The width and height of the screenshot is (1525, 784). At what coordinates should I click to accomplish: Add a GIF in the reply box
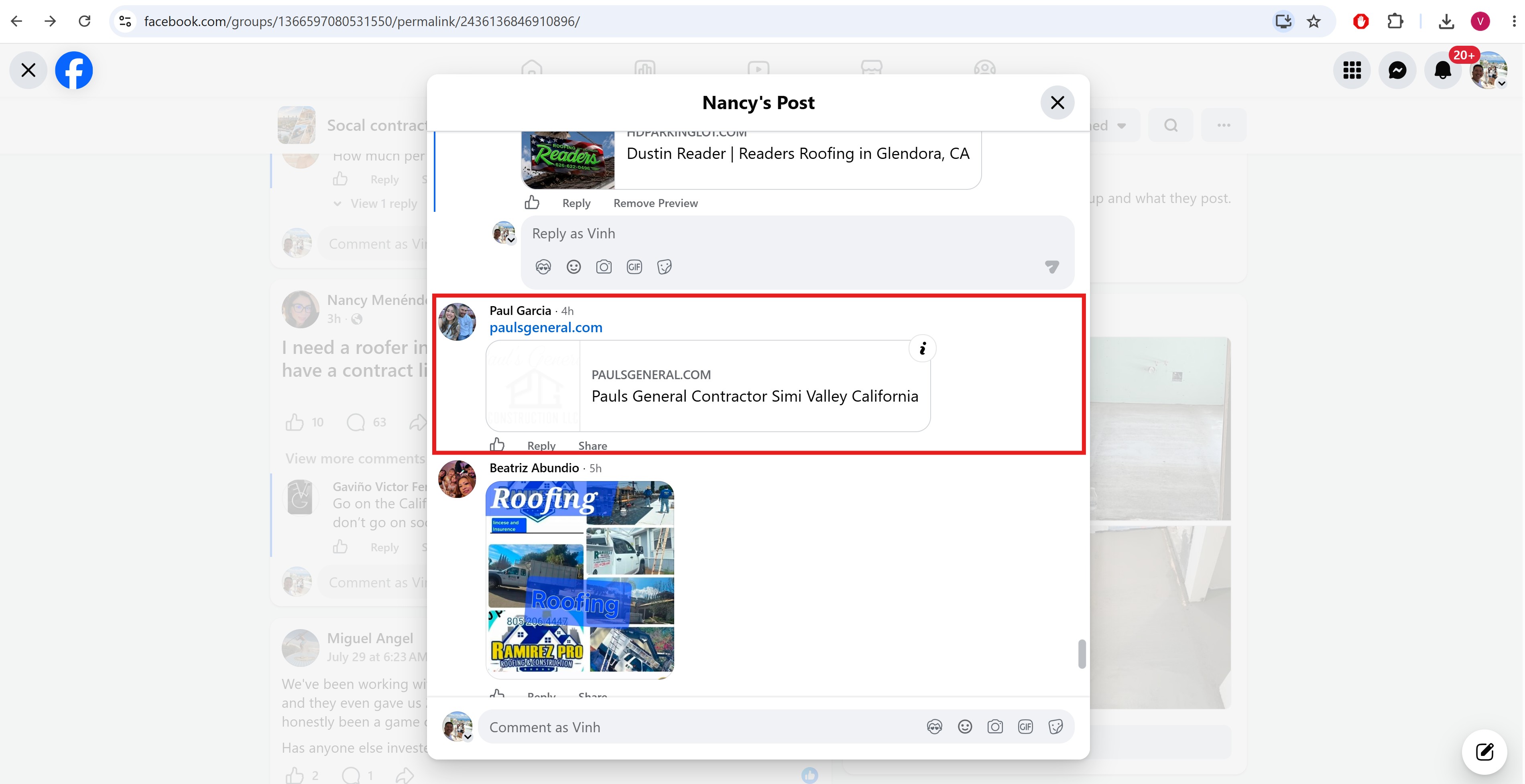[x=634, y=267]
